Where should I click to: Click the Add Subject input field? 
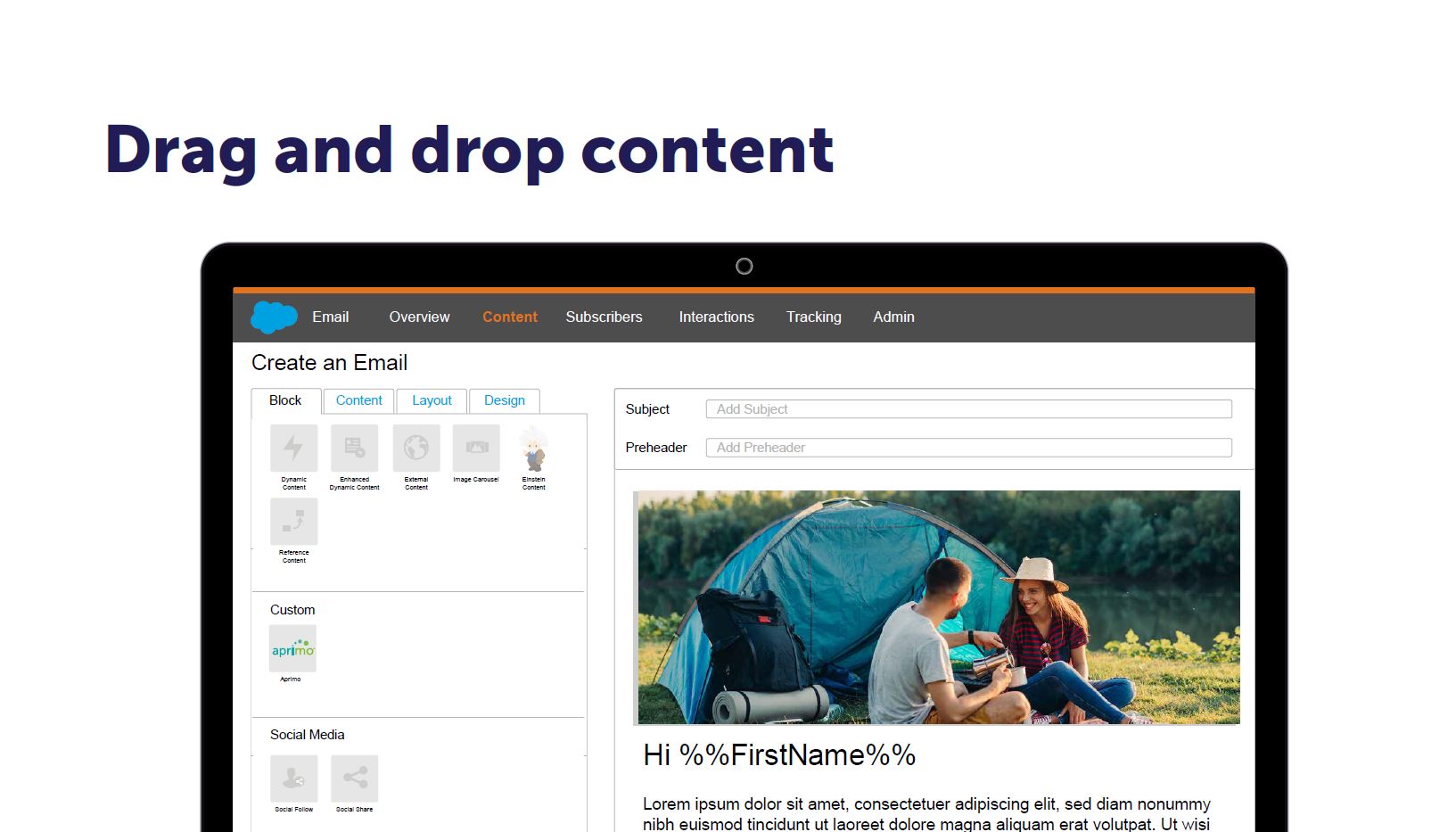(x=968, y=408)
